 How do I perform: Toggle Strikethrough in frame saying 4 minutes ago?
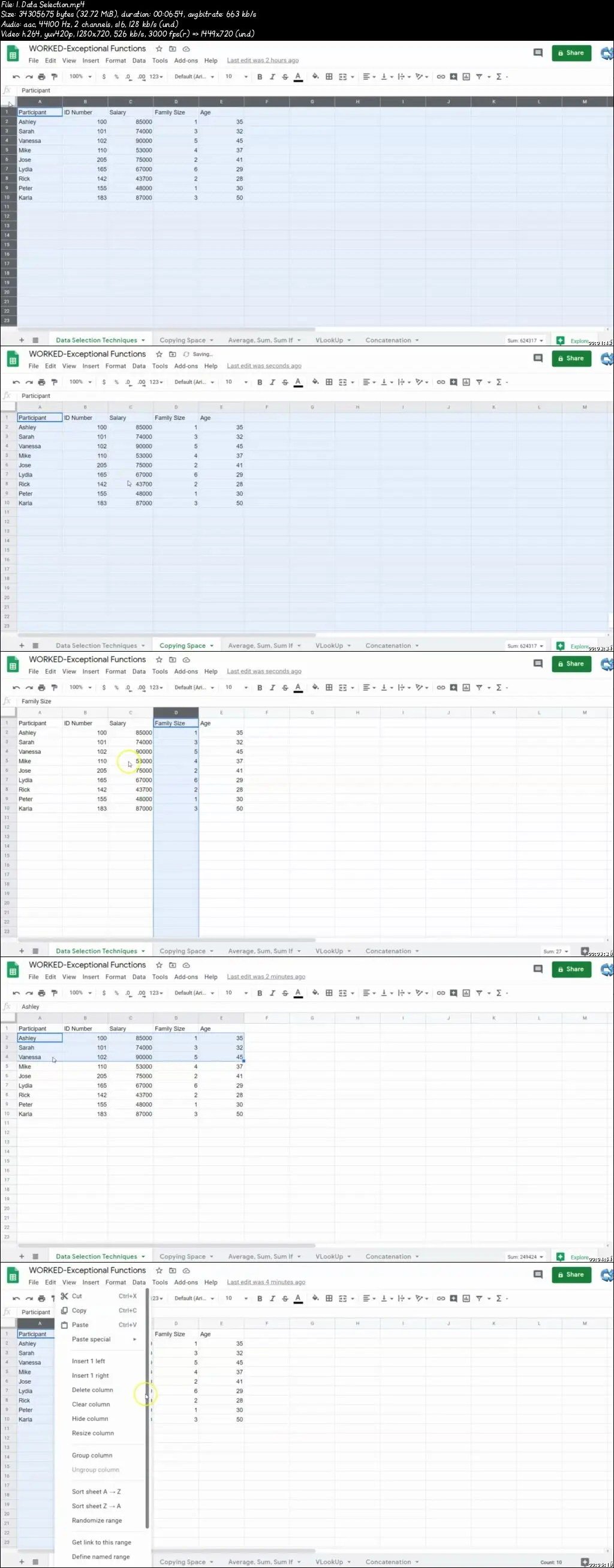click(x=285, y=1299)
